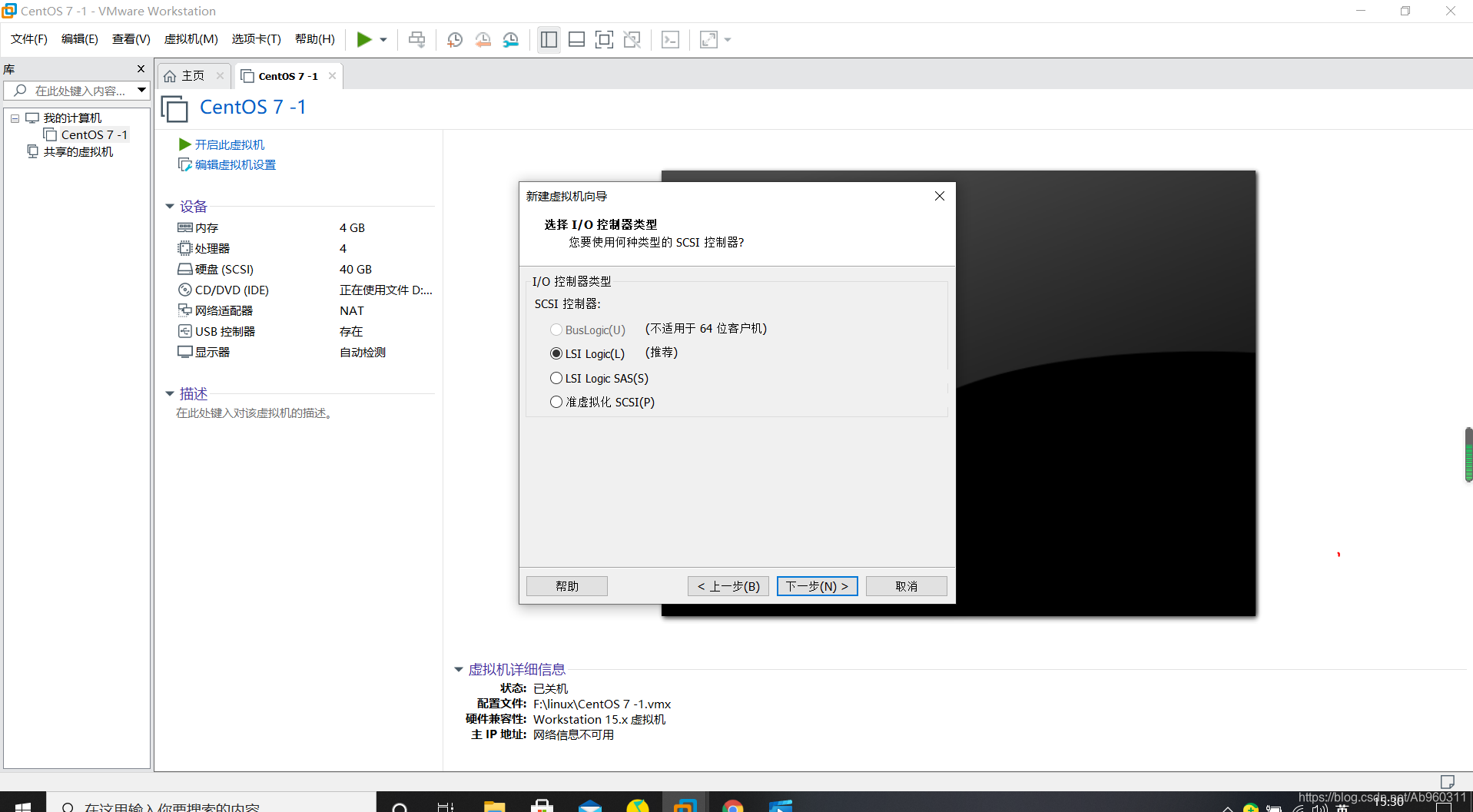This screenshot has height=812, width=1473.
Task: Toggle the thumbnail bar view icon
Action: click(576, 39)
